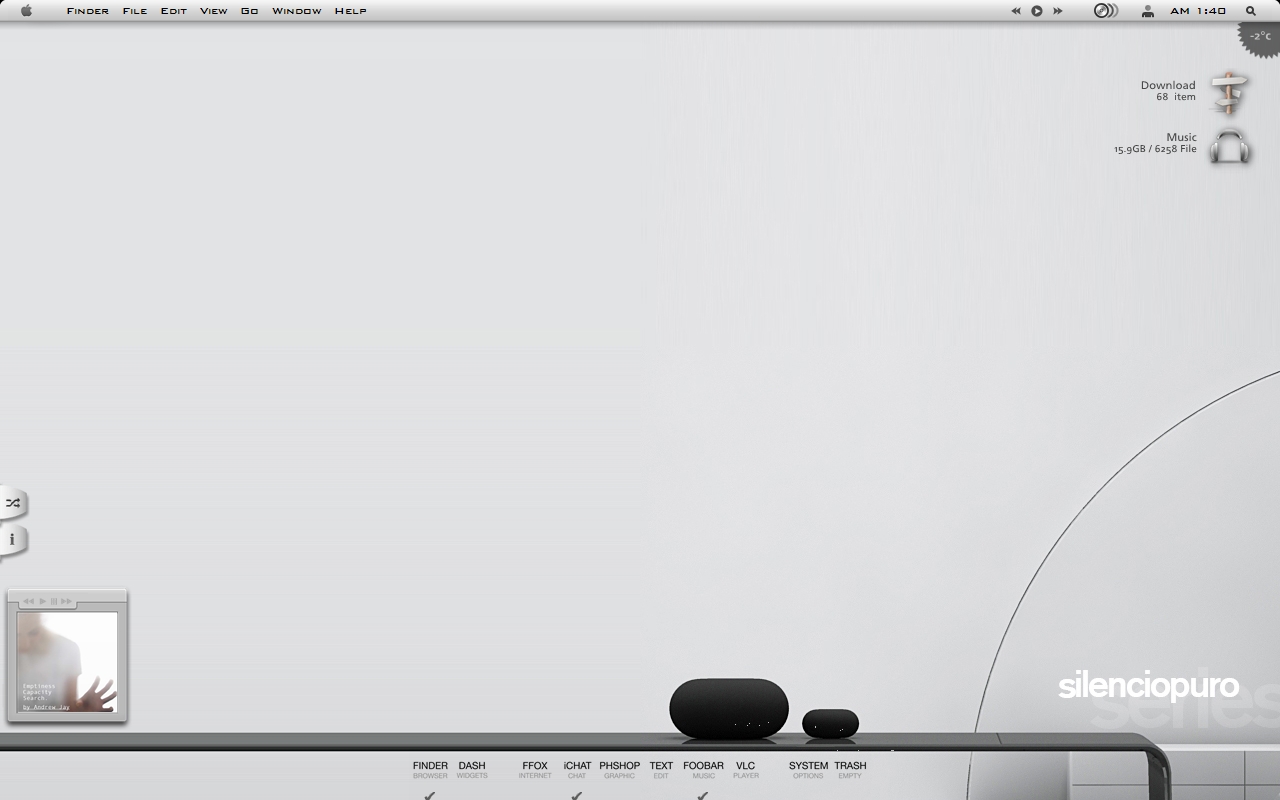Viewport: 1280px width, 800px height.
Task: Fast-forward in the album art widget
Action: pos(67,601)
